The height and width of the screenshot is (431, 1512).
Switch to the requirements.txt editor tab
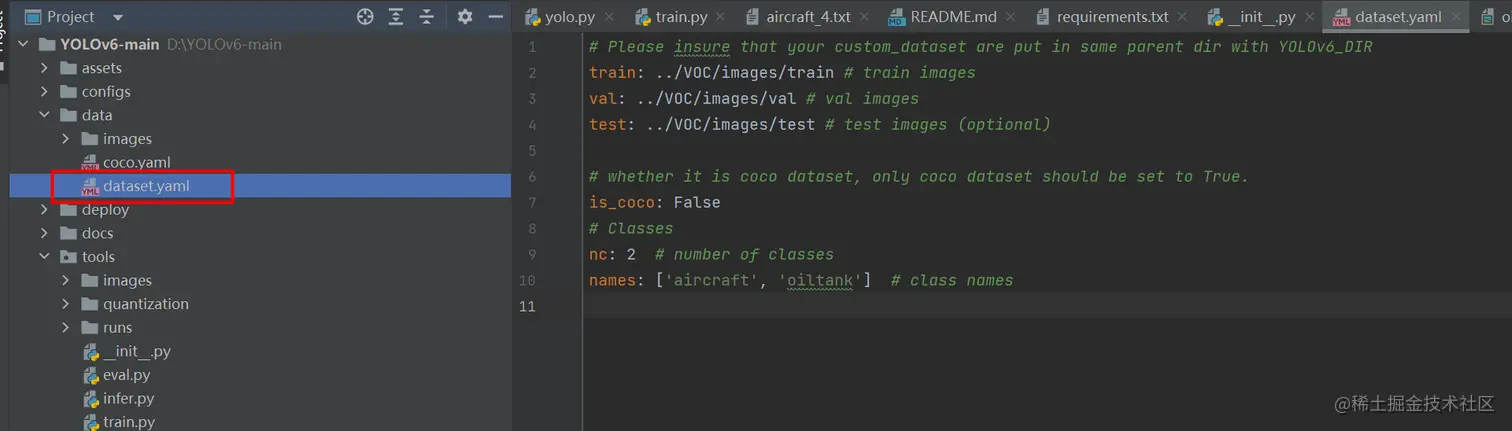click(1112, 17)
